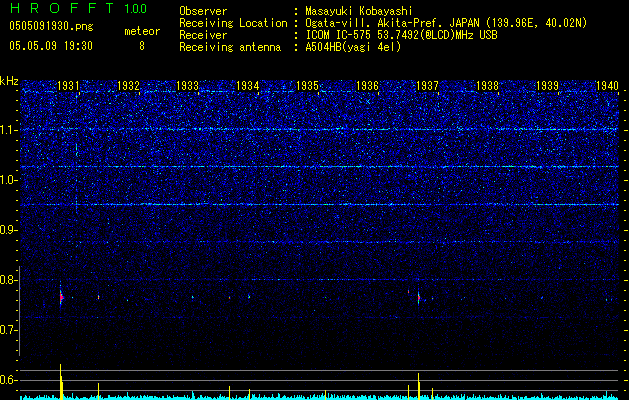Click the ICOM IC-575 receiver text
This screenshot has height=400, width=629.
coord(401,35)
